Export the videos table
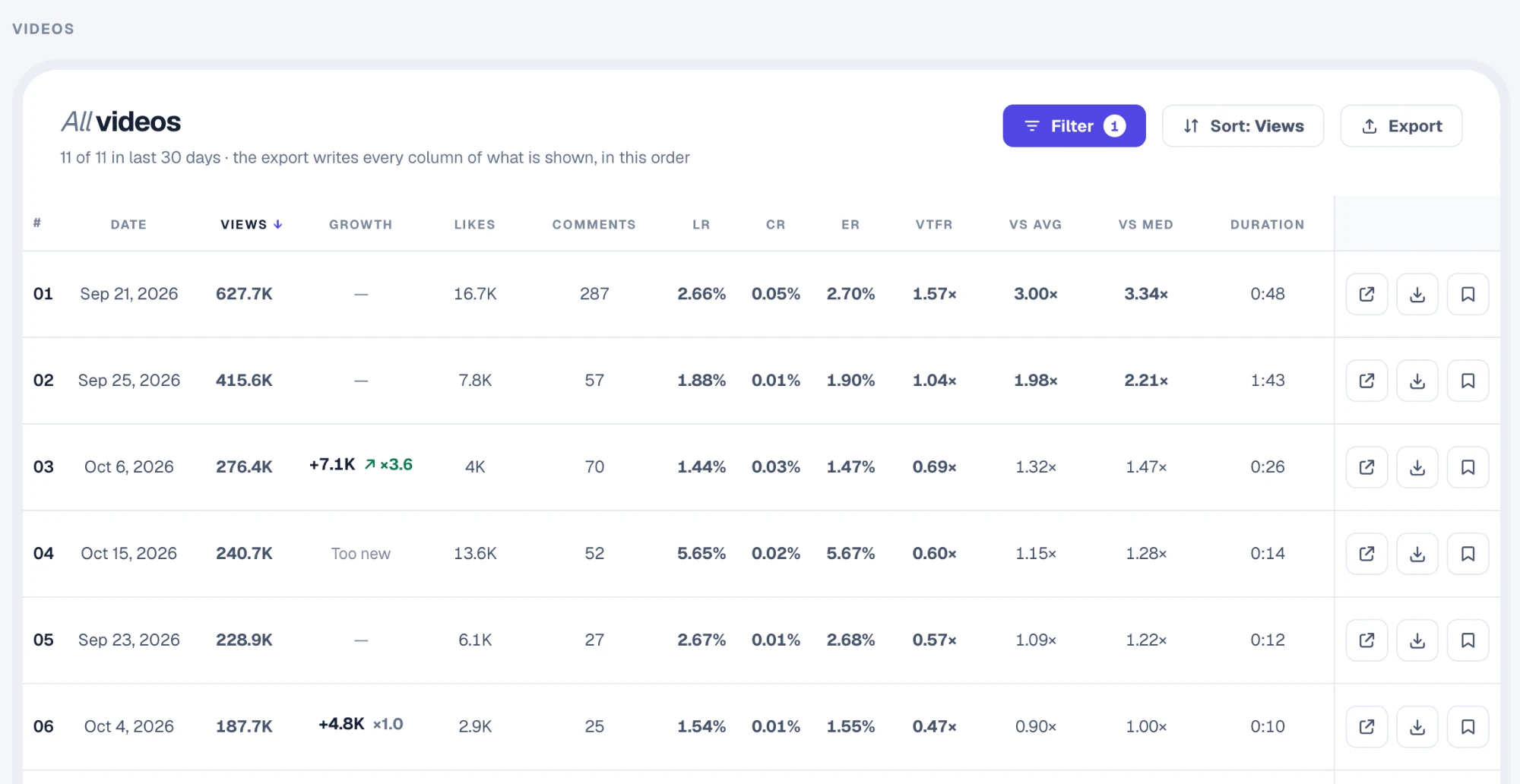This screenshot has width=1520, height=784. (1401, 126)
